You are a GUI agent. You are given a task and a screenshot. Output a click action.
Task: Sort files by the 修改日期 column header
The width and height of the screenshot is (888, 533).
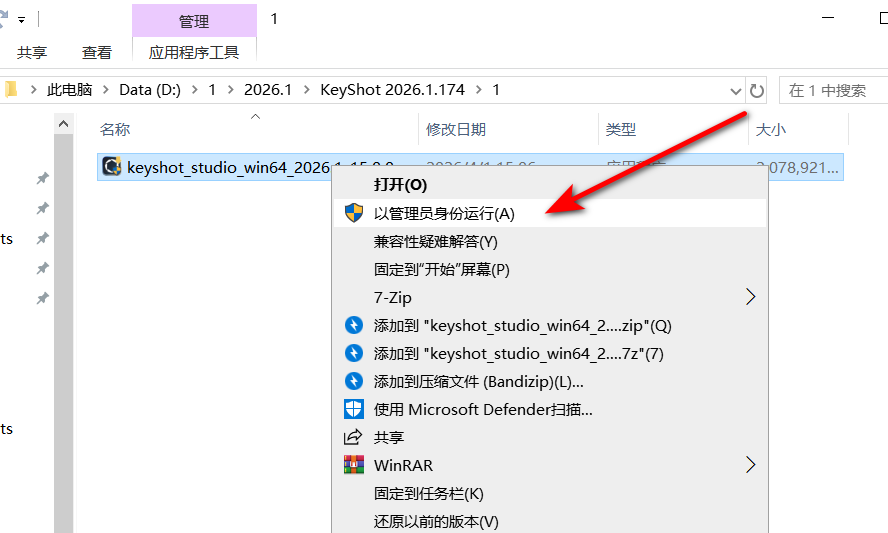click(x=456, y=130)
